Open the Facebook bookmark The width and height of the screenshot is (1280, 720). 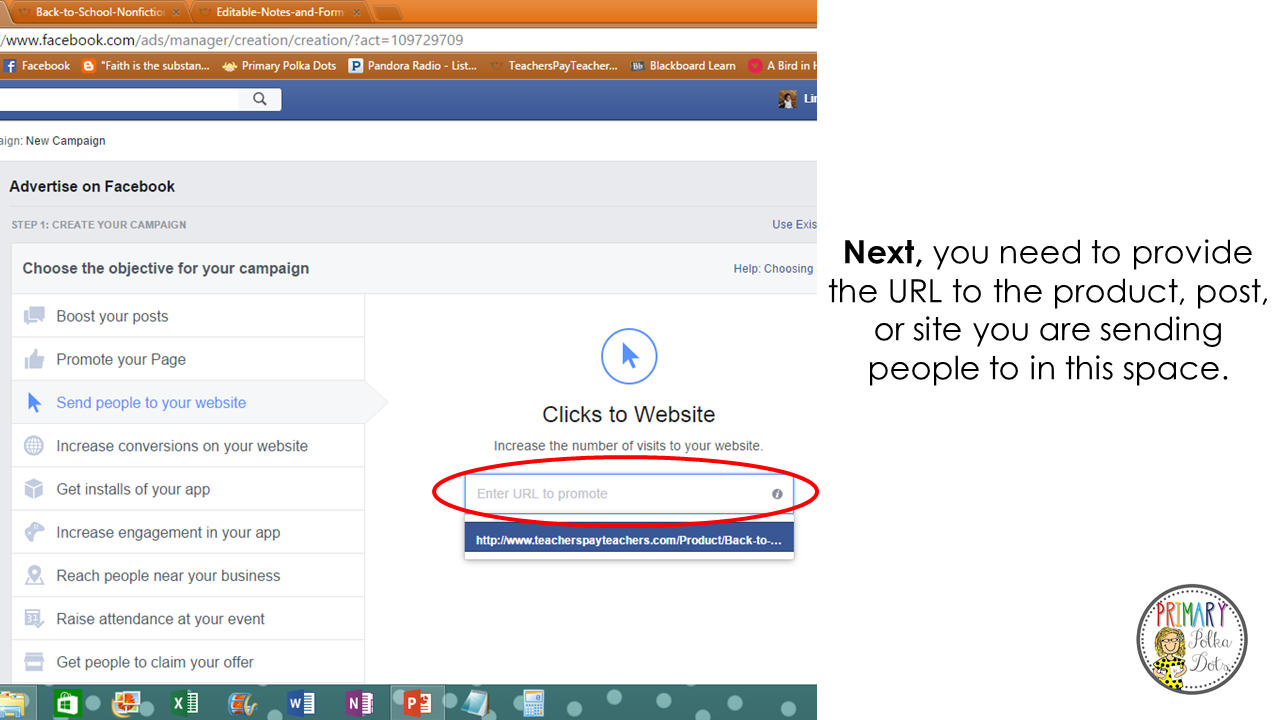pos(37,66)
